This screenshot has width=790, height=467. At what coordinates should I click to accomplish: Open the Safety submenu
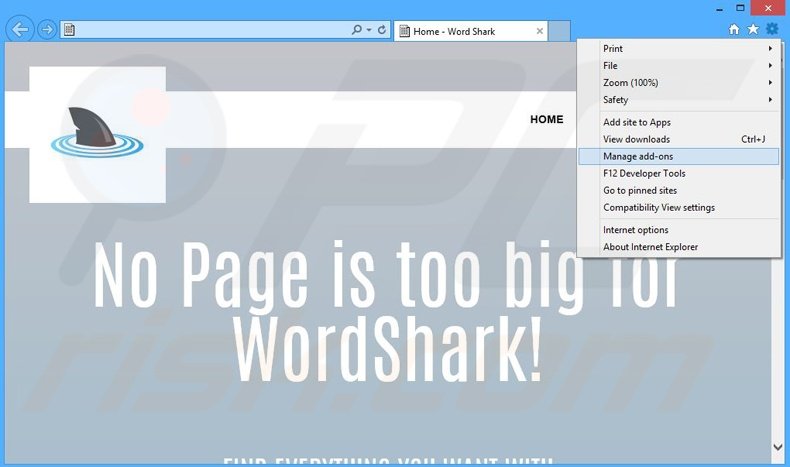(x=679, y=100)
